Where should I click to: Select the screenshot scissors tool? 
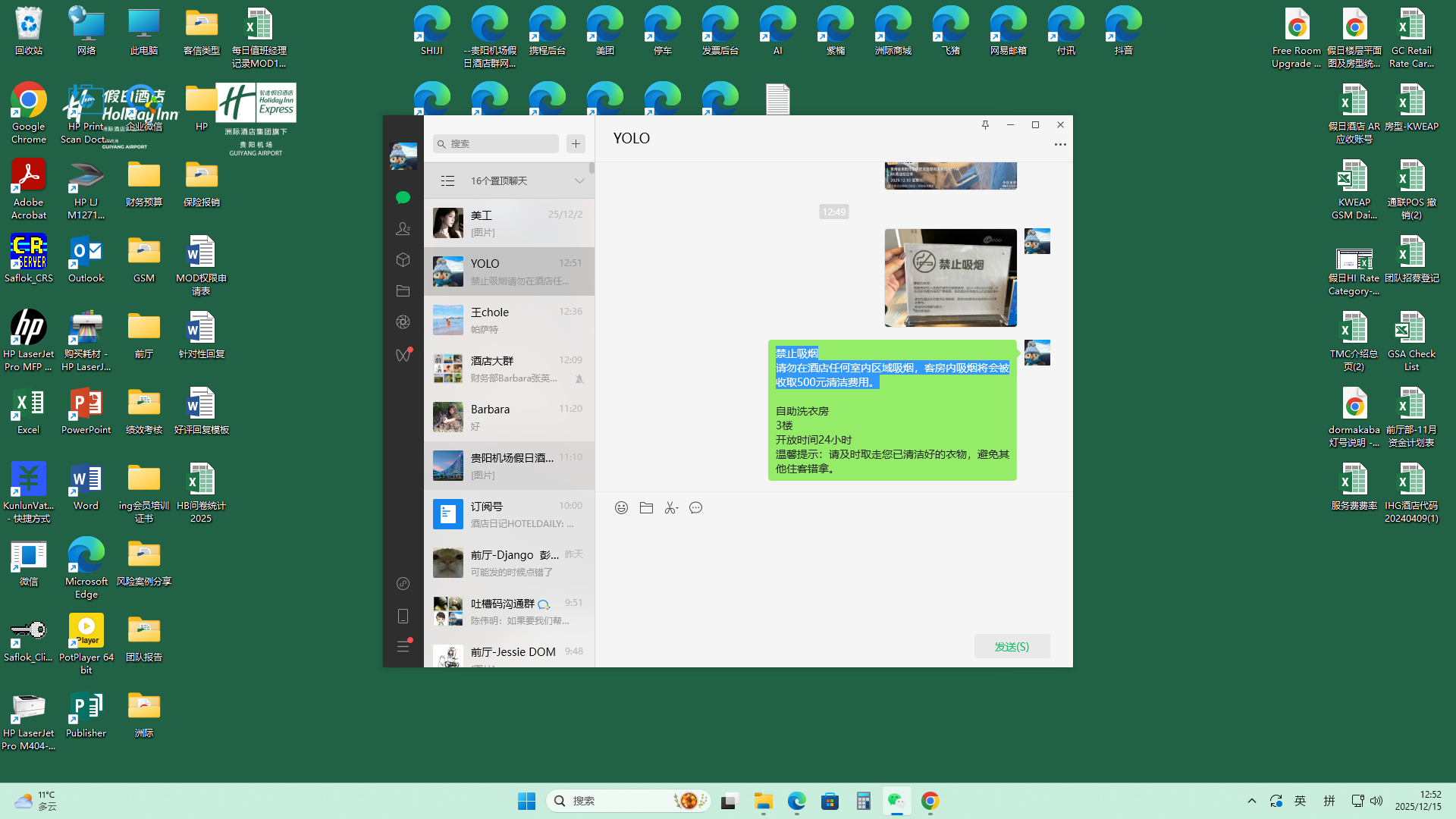coord(670,508)
